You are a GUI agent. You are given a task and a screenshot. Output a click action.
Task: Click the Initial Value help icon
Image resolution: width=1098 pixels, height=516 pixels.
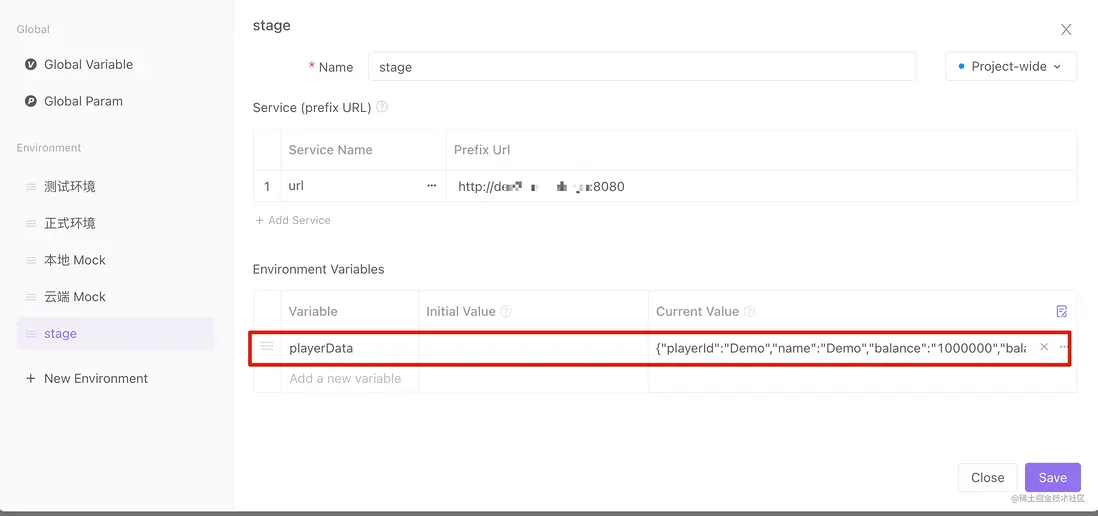(x=506, y=311)
